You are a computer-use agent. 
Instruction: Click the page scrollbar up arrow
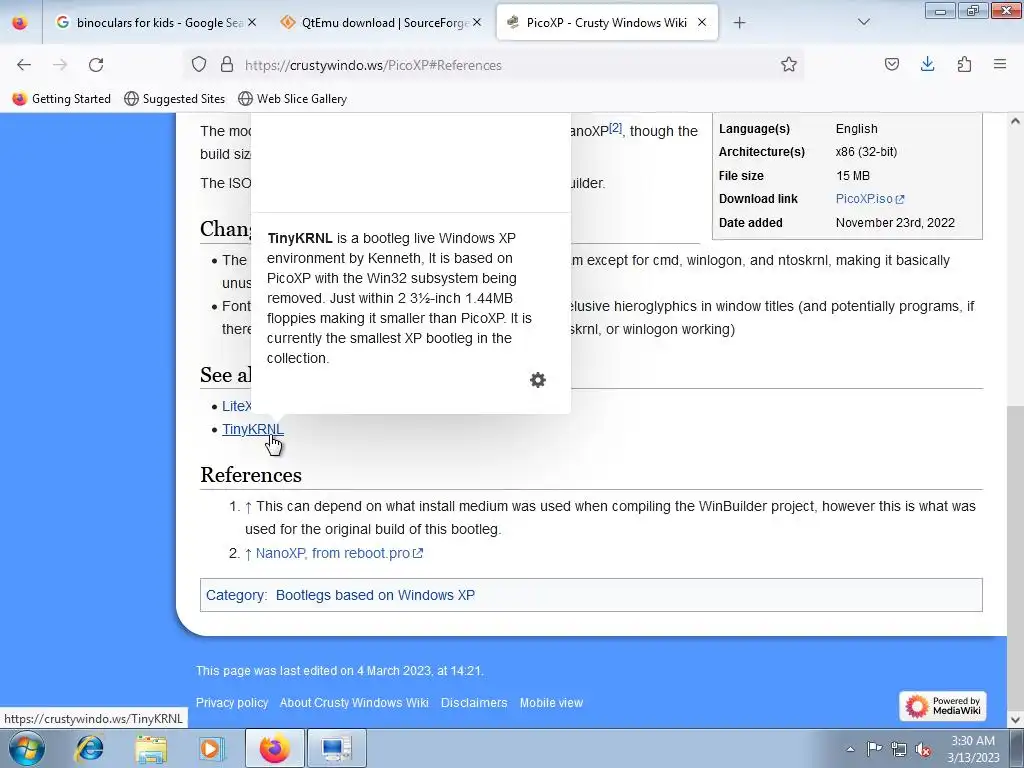1015,121
